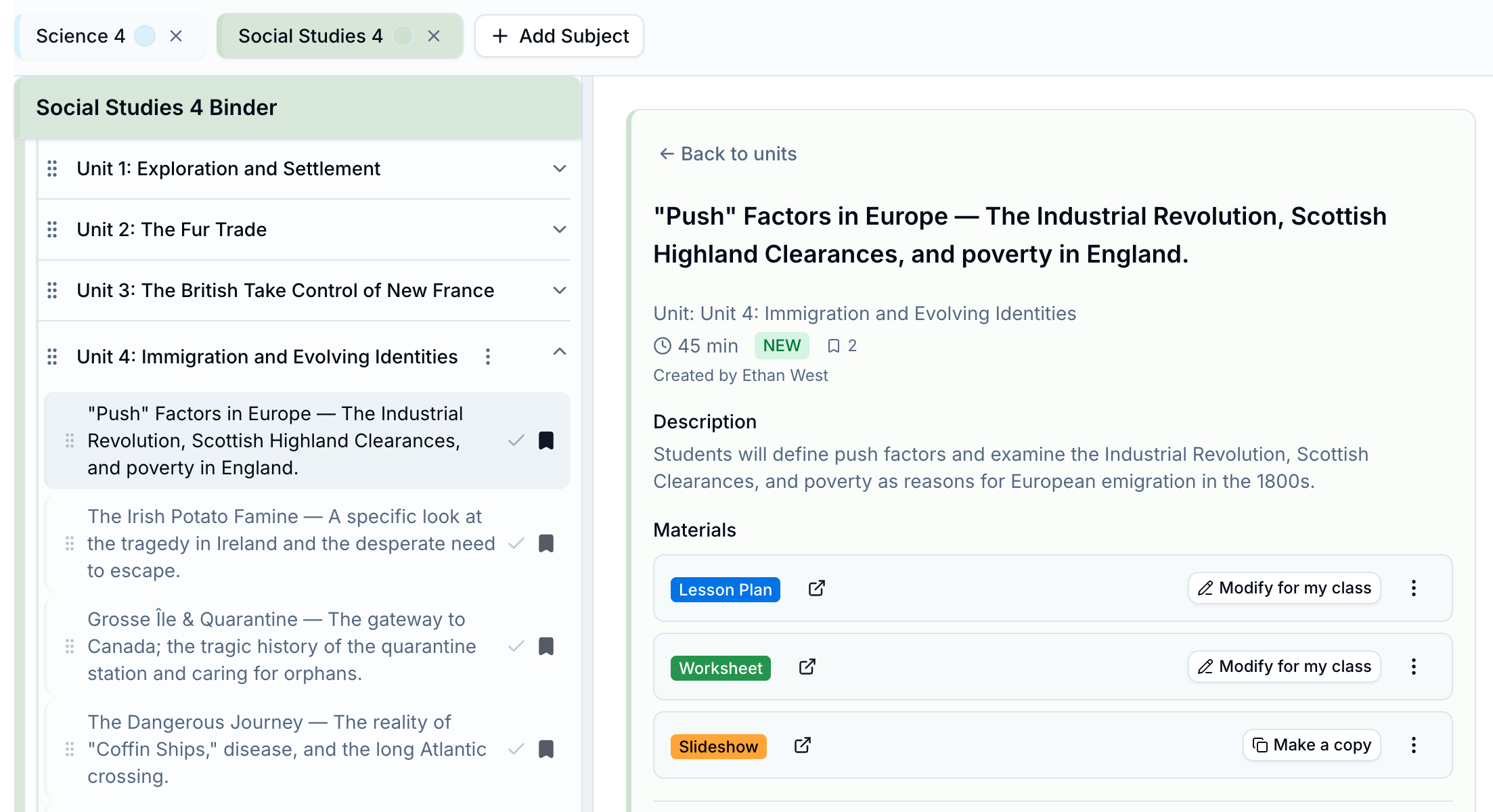Expand Unit 3: The British Take Control
Image resolution: width=1493 pixels, height=812 pixels.
tap(560, 290)
